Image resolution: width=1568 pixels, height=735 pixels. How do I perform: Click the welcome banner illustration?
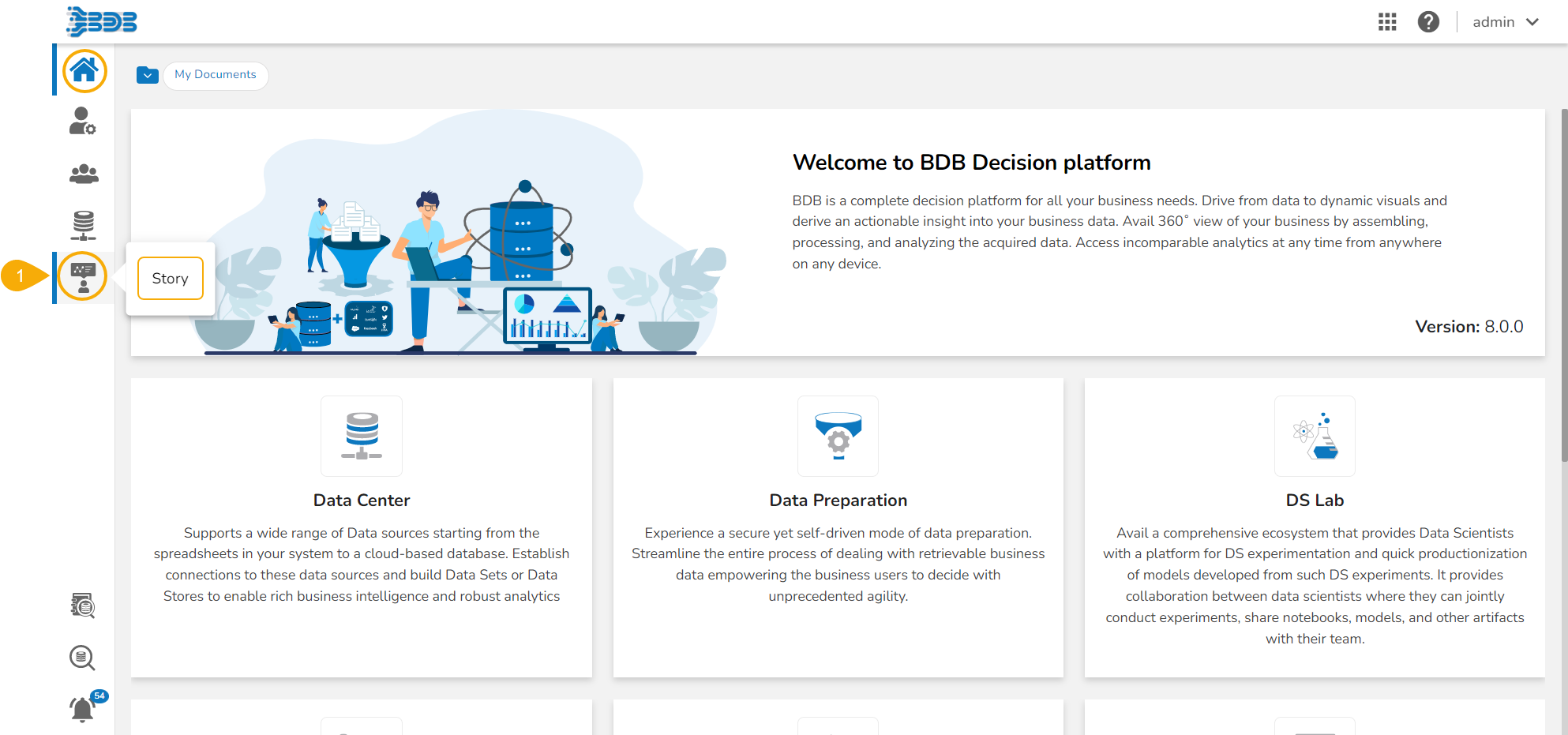click(x=458, y=233)
